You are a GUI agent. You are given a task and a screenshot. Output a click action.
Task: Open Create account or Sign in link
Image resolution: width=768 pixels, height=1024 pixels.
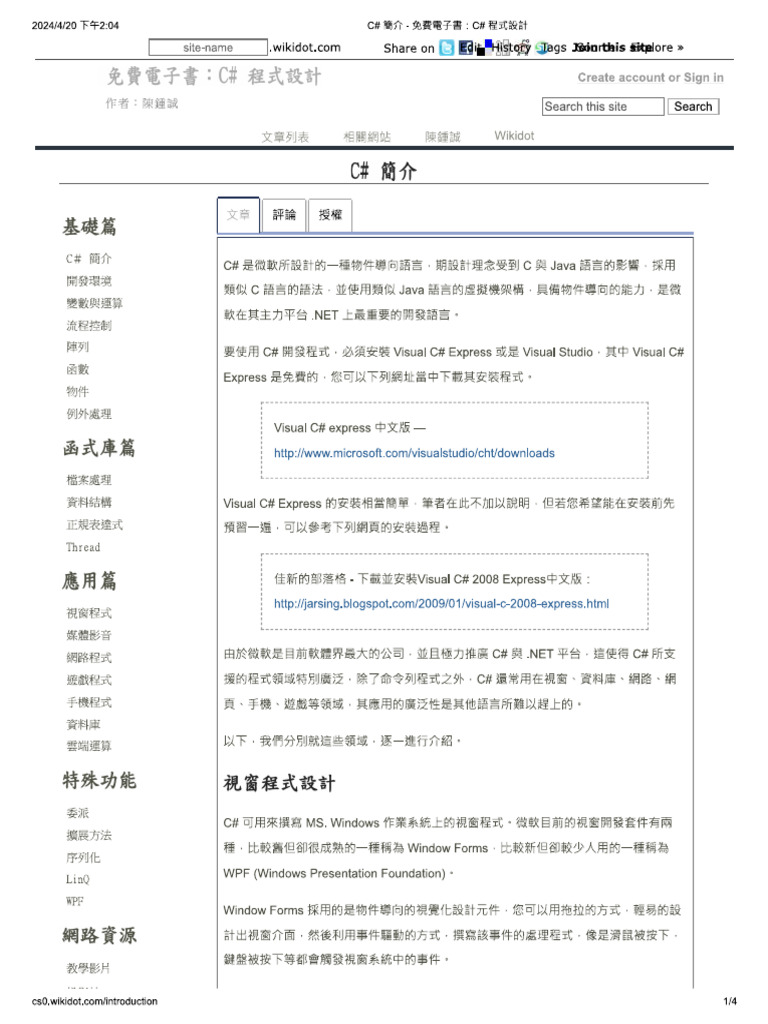pyautogui.click(x=650, y=77)
